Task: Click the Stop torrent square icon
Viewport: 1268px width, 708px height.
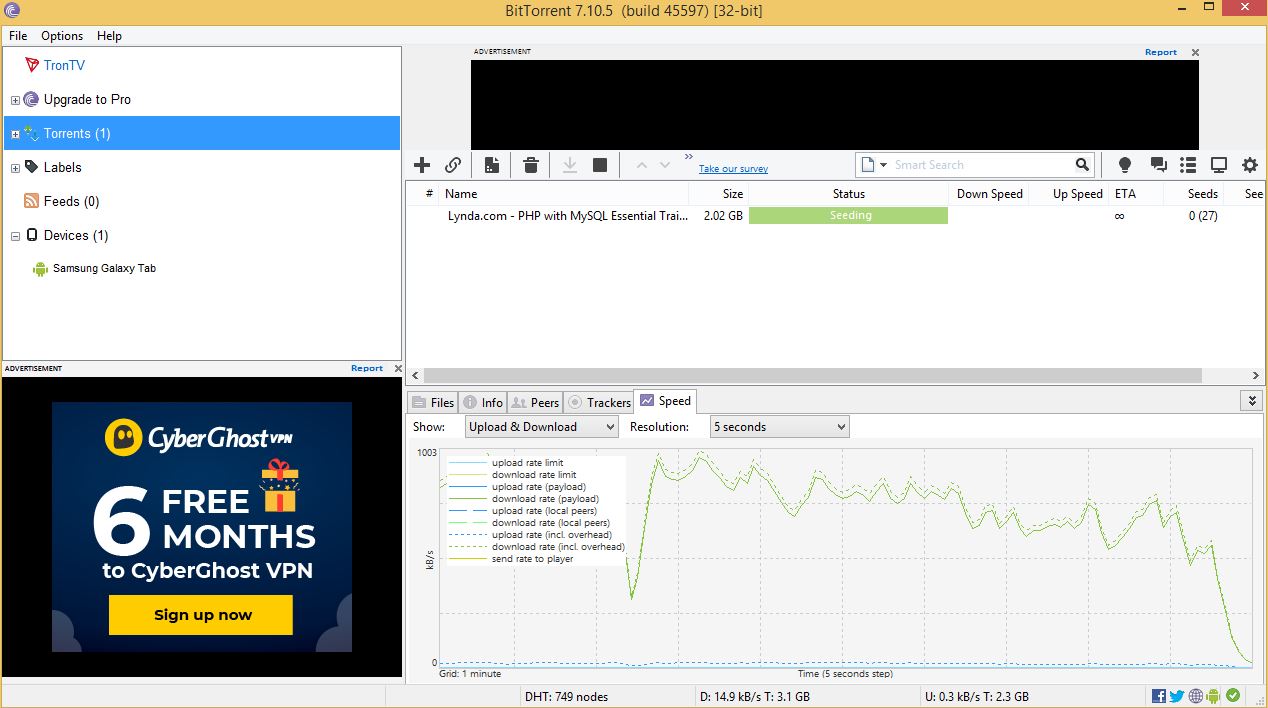Action: coord(600,165)
